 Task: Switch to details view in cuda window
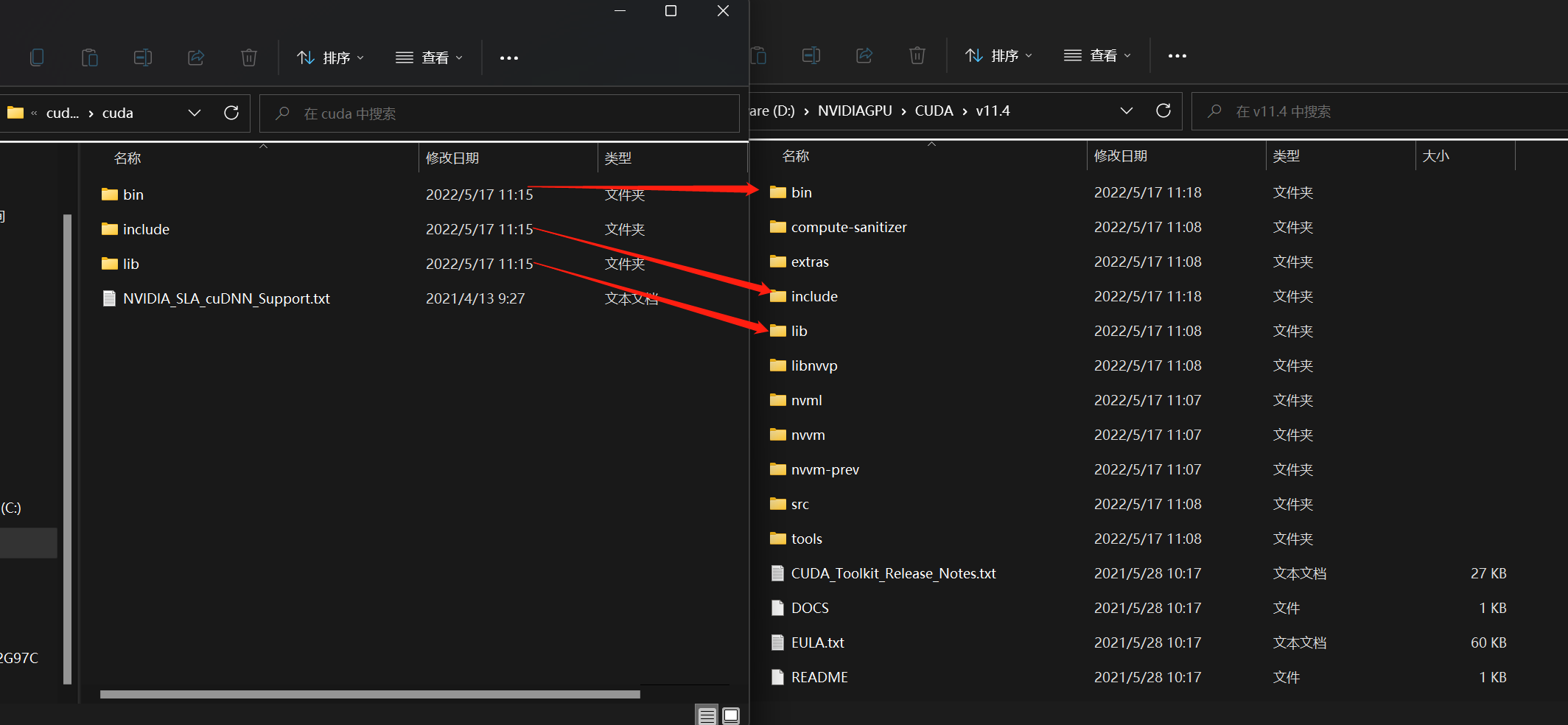coord(707,715)
